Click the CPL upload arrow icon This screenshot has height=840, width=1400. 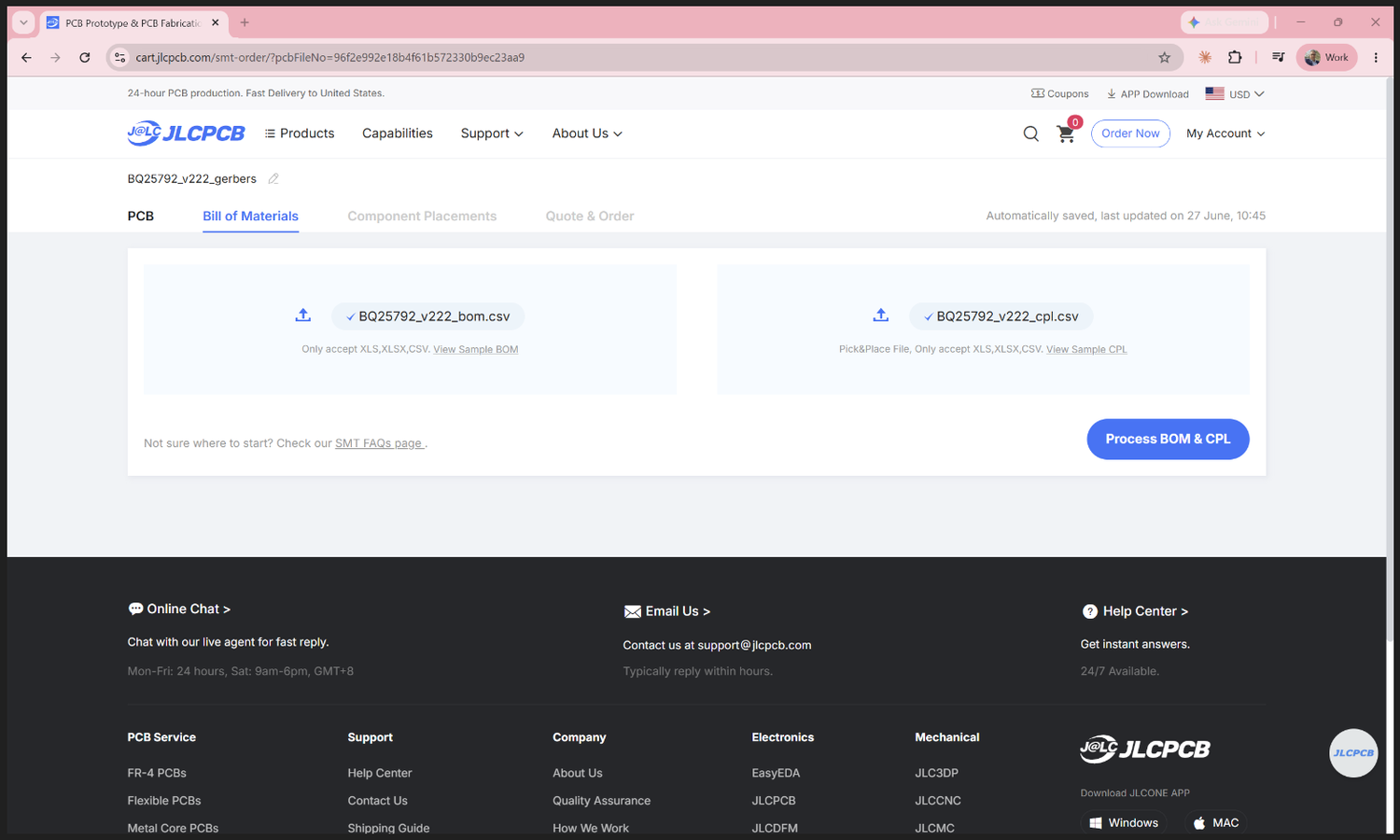(x=881, y=315)
